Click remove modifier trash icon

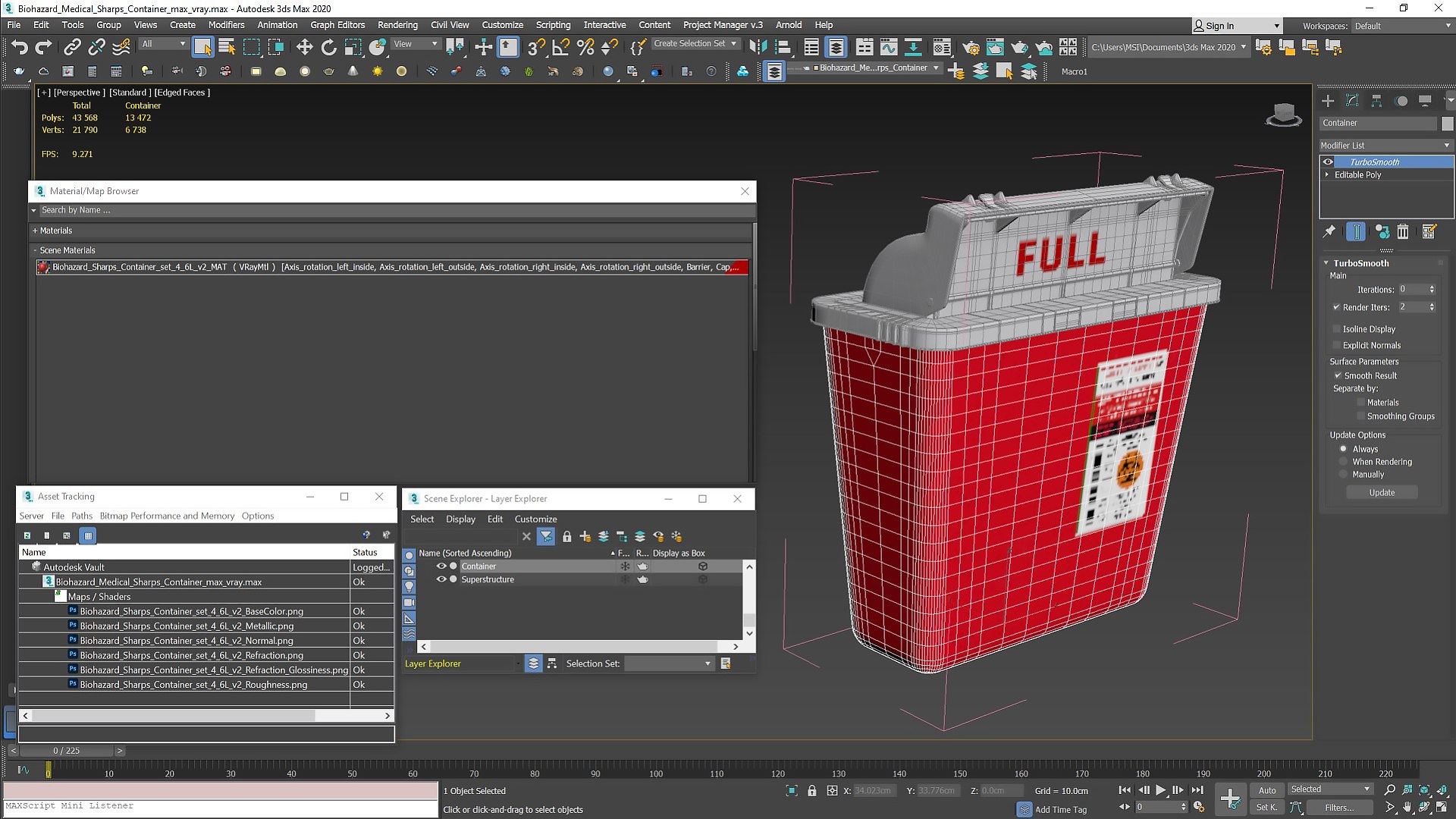point(1403,232)
